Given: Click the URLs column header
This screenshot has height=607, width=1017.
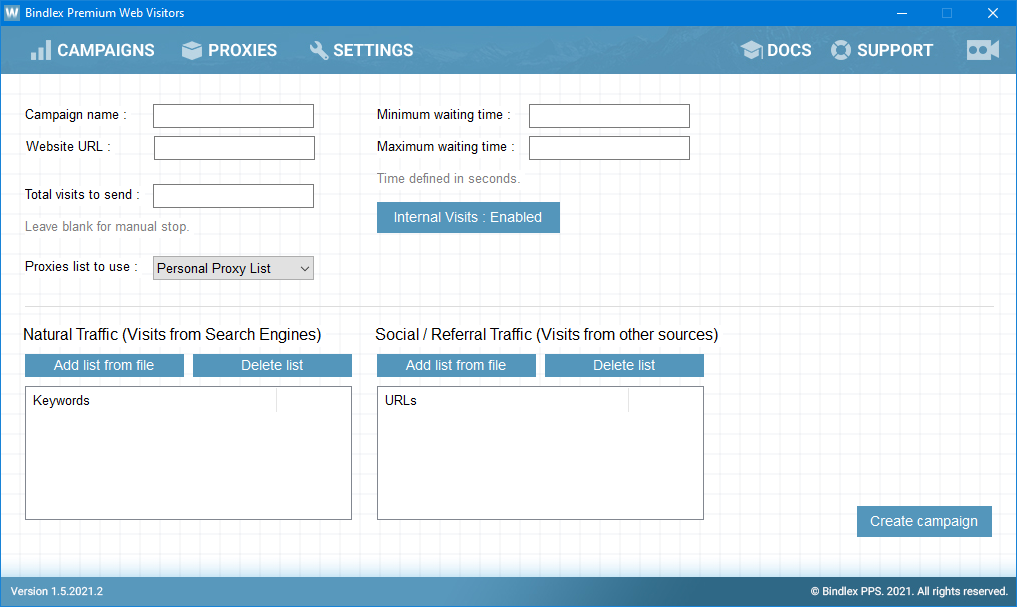Looking at the screenshot, I should [503, 400].
